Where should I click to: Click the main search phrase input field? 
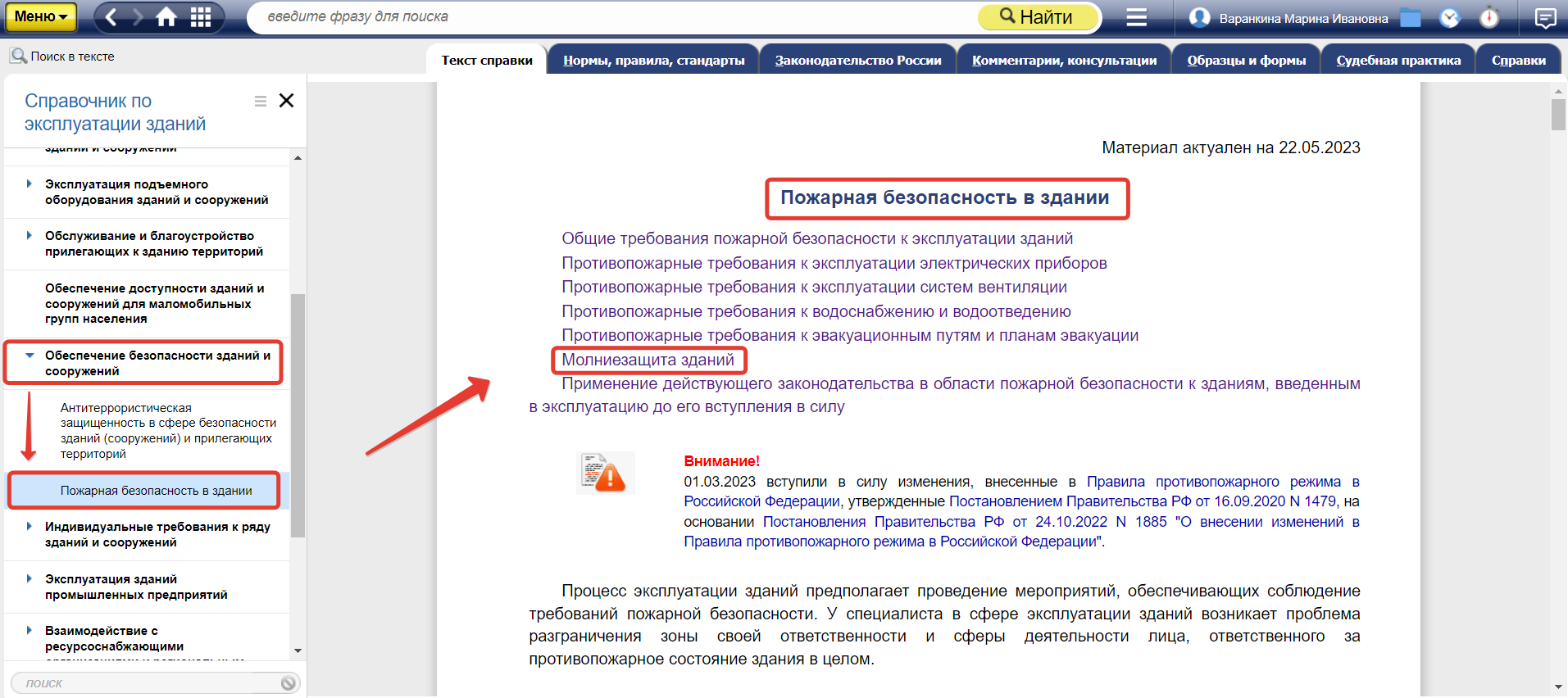point(615,17)
